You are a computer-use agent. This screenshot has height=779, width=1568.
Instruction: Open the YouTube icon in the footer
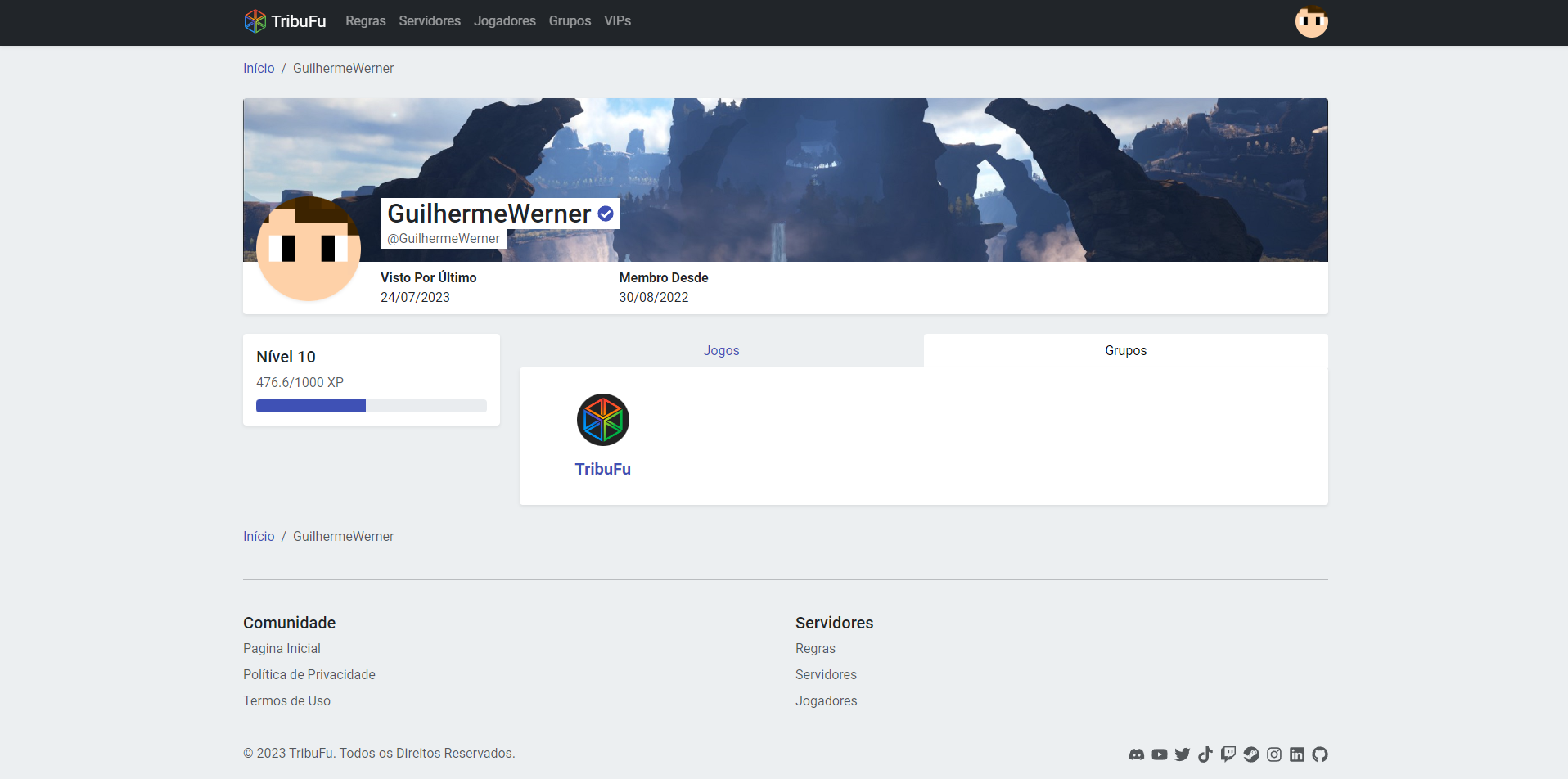pyautogui.click(x=1160, y=754)
